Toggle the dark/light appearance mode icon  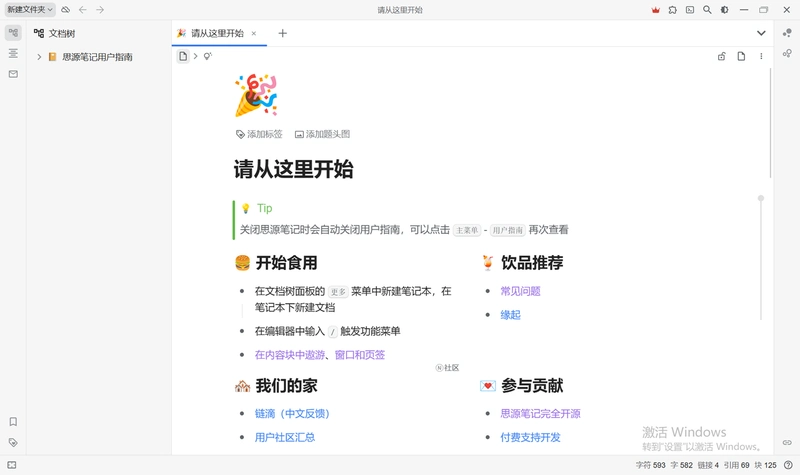tap(724, 10)
